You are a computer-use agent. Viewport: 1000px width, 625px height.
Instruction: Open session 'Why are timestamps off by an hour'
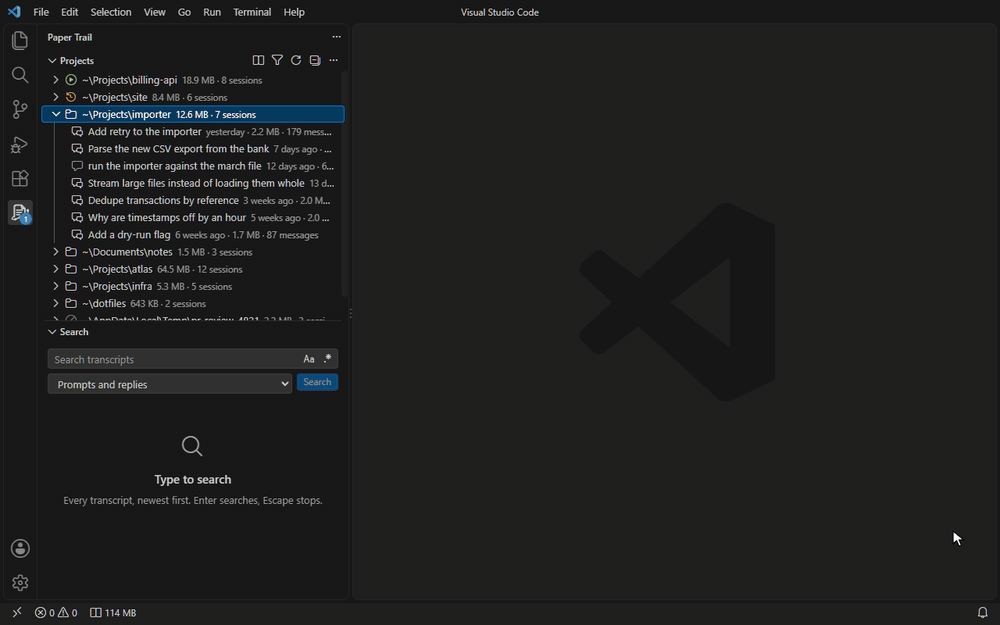point(193,217)
